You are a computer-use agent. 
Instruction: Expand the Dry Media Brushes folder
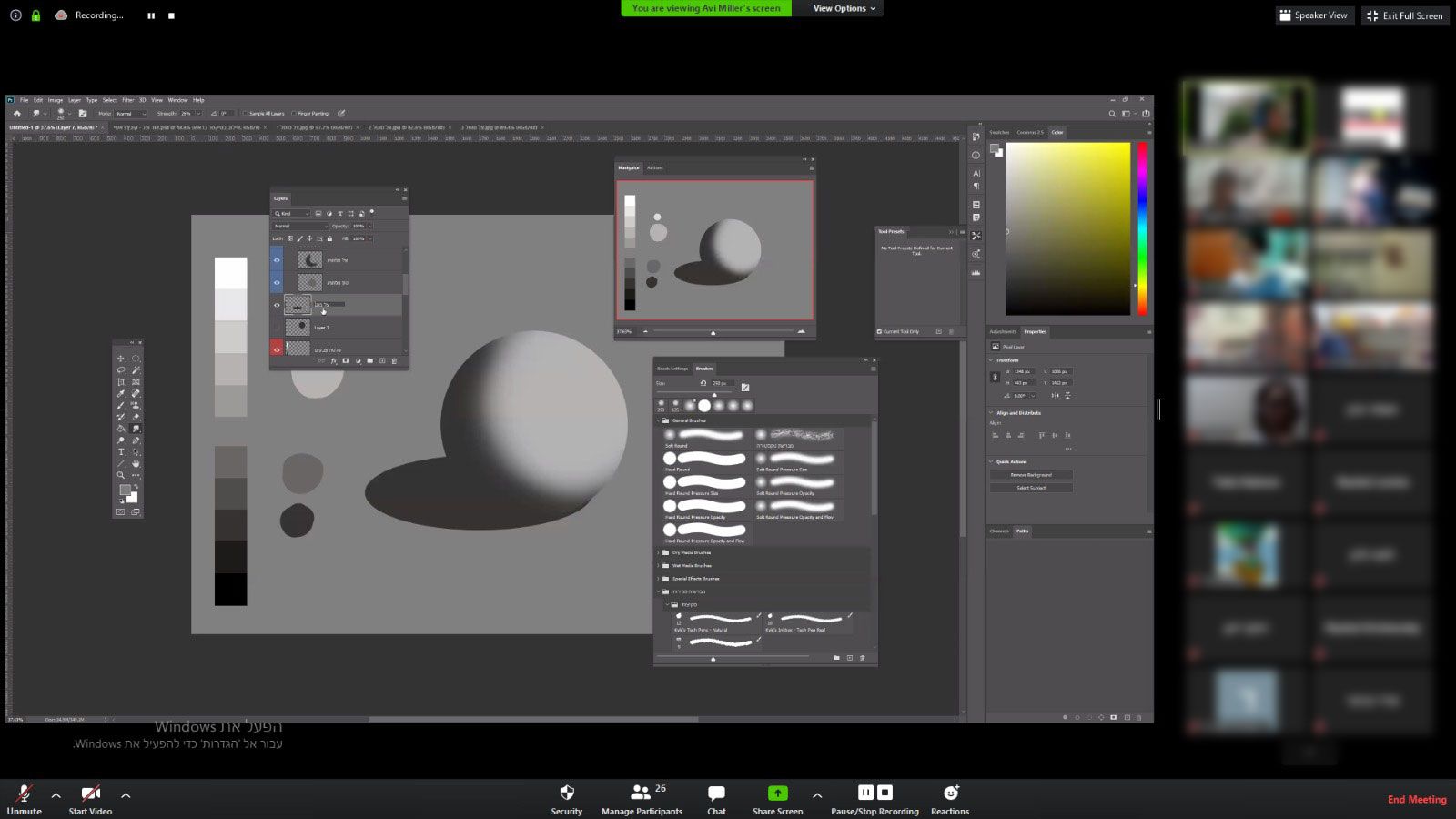(659, 552)
